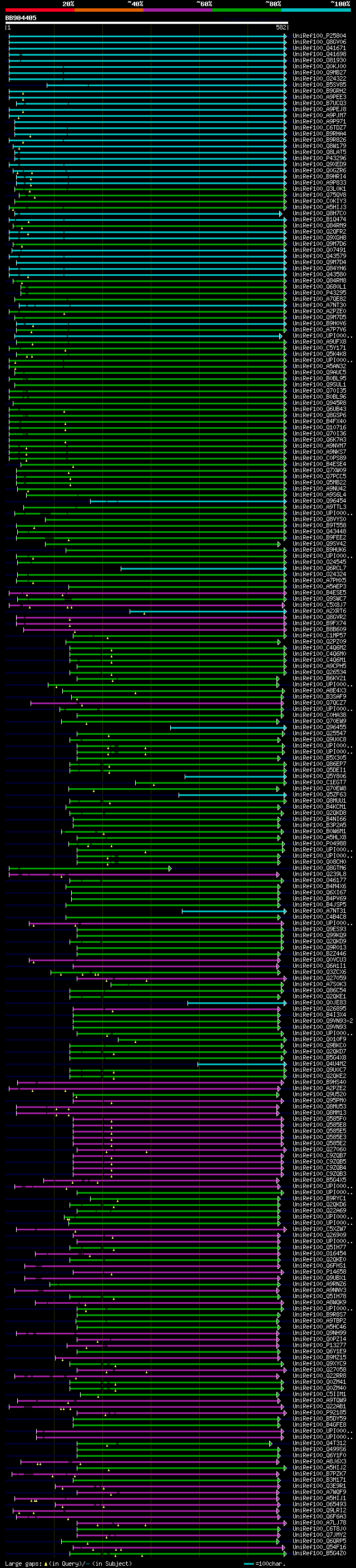The height and width of the screenshot is (1568, 356).
Task: Select hit UniRef100_Q9XED9
Action: (x=319, y=164)
